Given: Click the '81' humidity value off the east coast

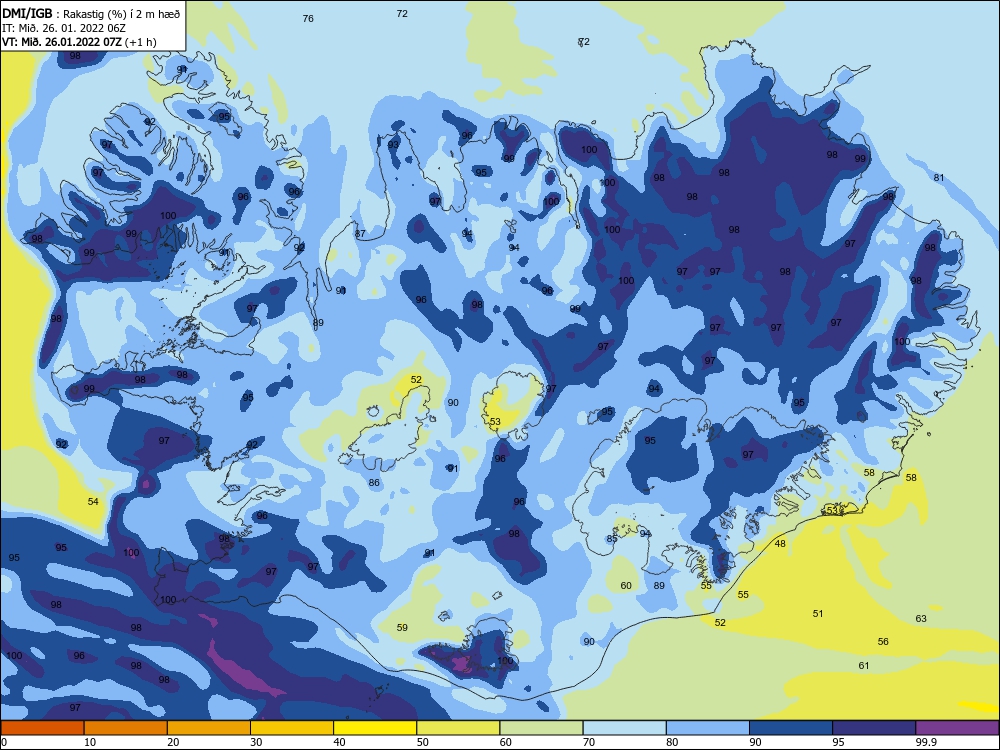Looking at the screenshot, I should pyautogui.click(x=939, y=177).
